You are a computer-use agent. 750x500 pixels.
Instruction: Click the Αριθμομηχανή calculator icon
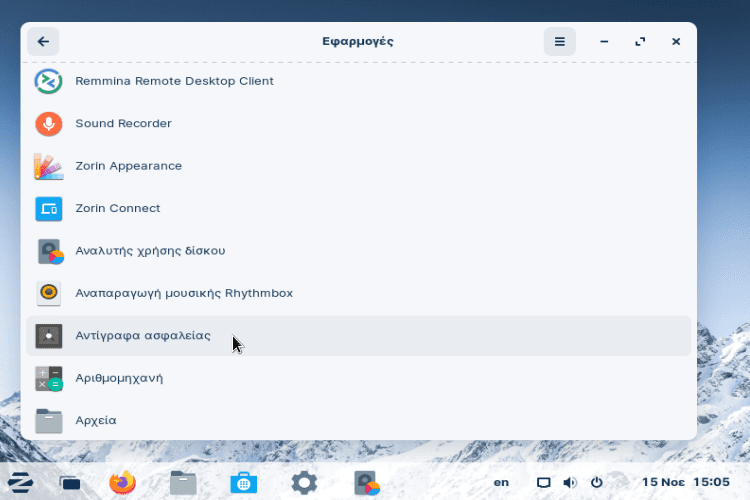tap(48, 378)
